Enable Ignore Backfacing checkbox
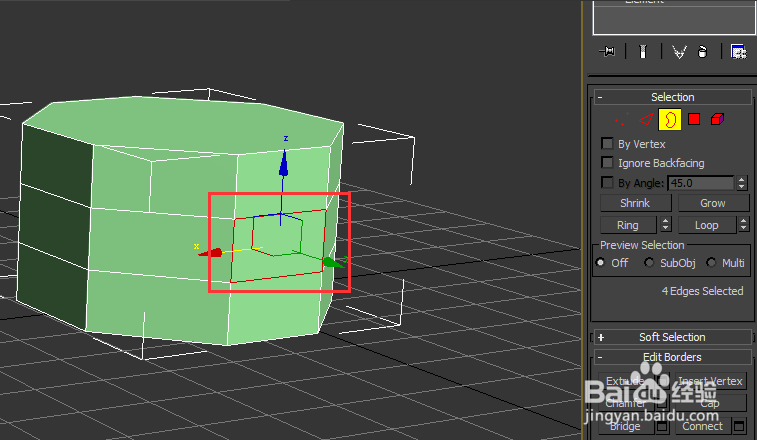This screenshot has width=757, height=440. 607,163
